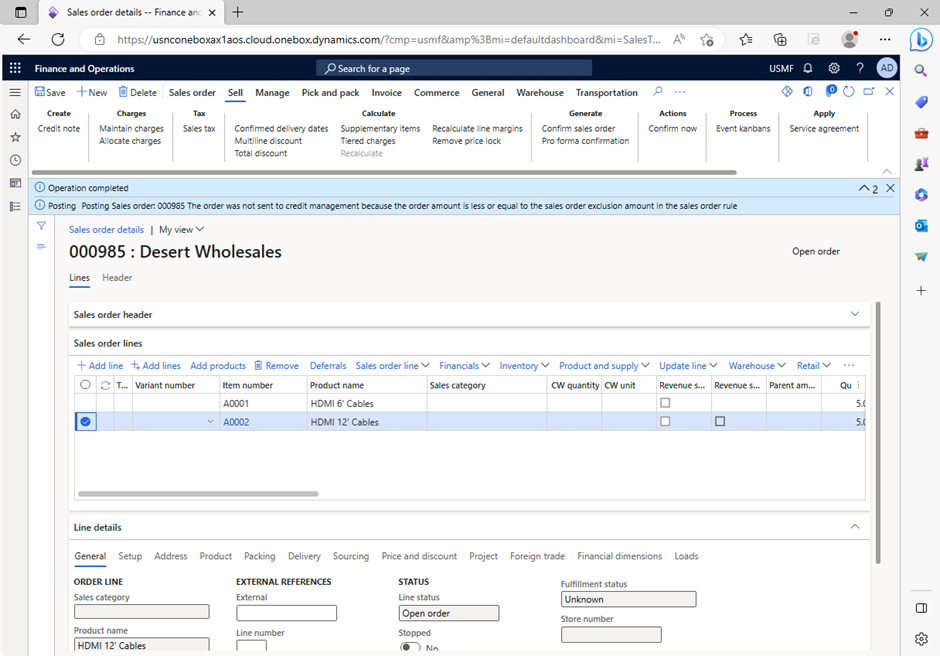Open the form in a new window
The height and width of the screenshot is (656, 940).
coord(867,91)
